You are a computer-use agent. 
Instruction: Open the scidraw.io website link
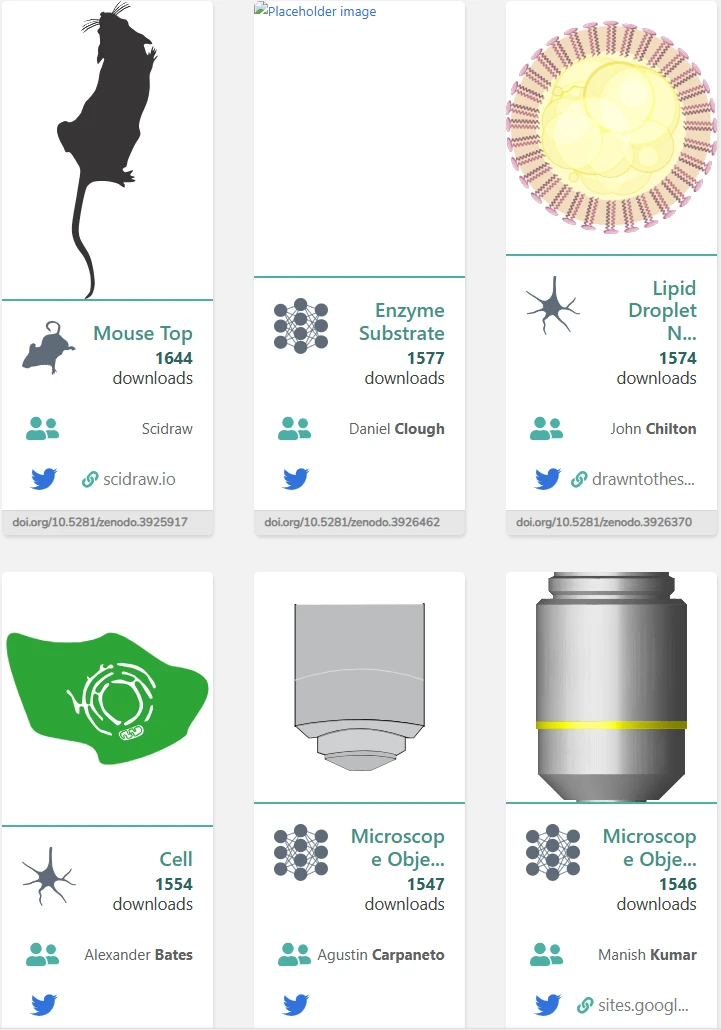129,480
